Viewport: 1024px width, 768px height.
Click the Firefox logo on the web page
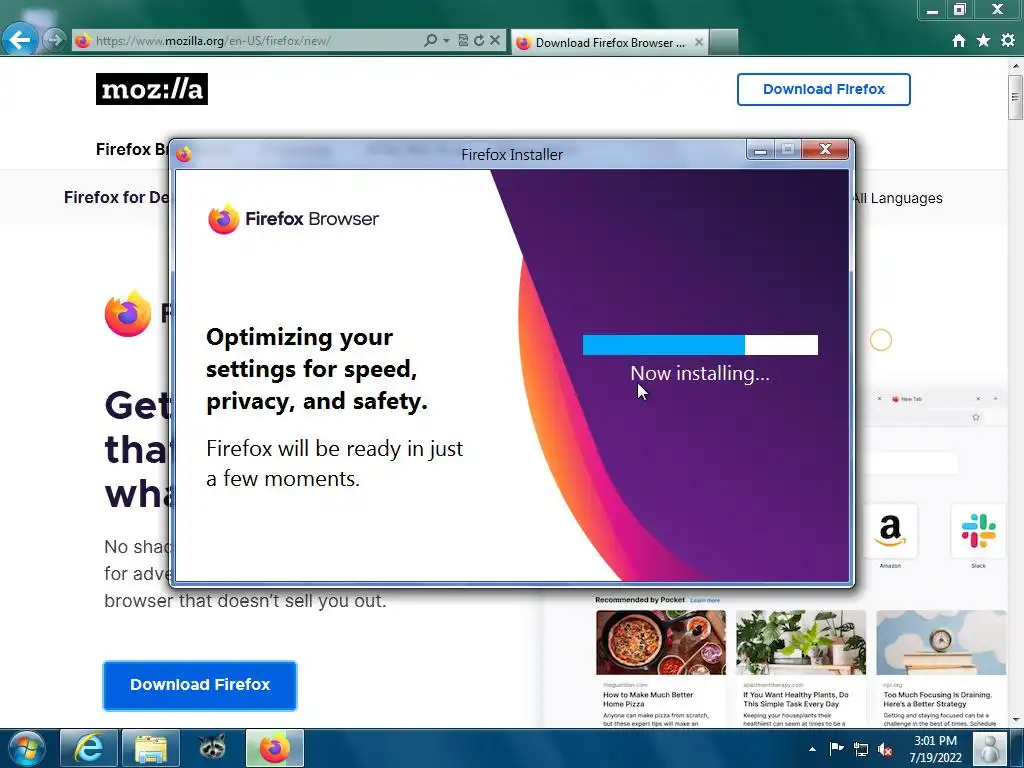128,313
